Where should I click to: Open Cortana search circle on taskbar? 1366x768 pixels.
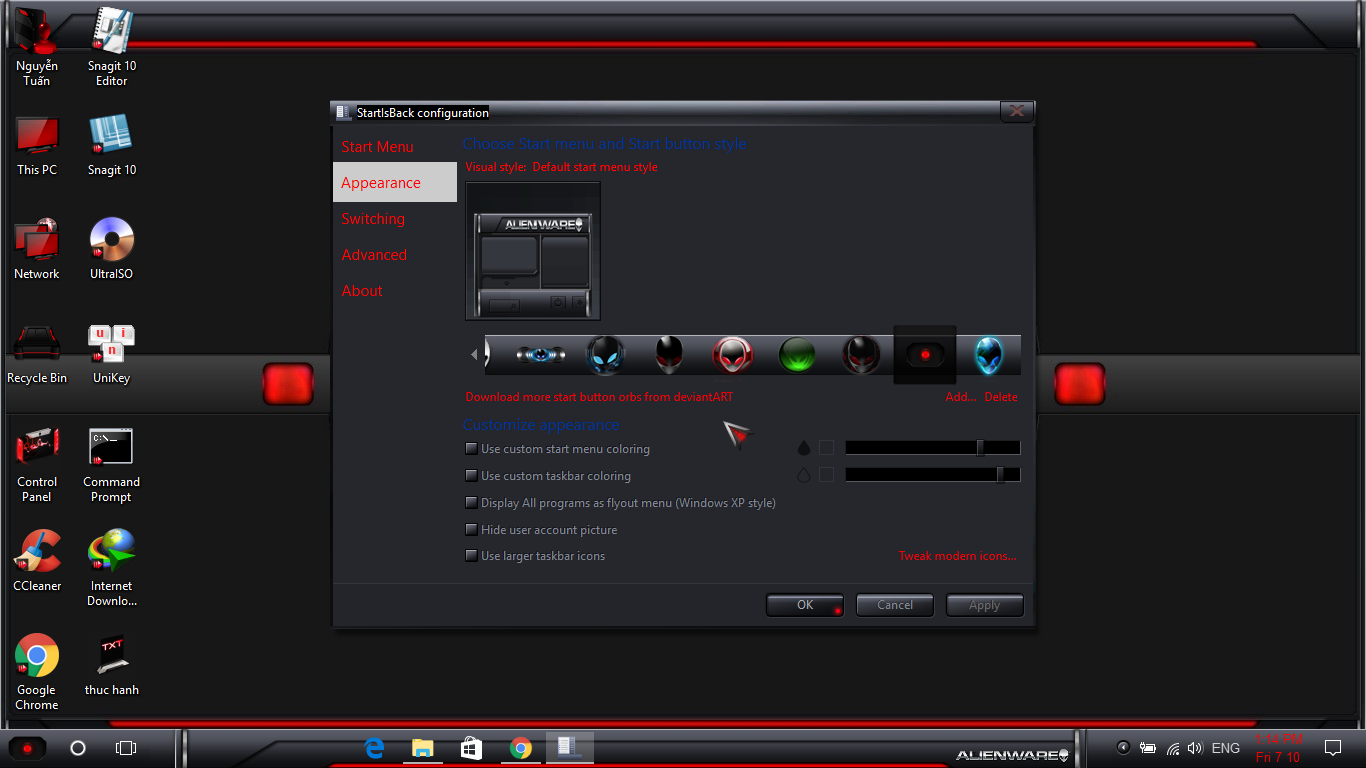coord(78,748)
